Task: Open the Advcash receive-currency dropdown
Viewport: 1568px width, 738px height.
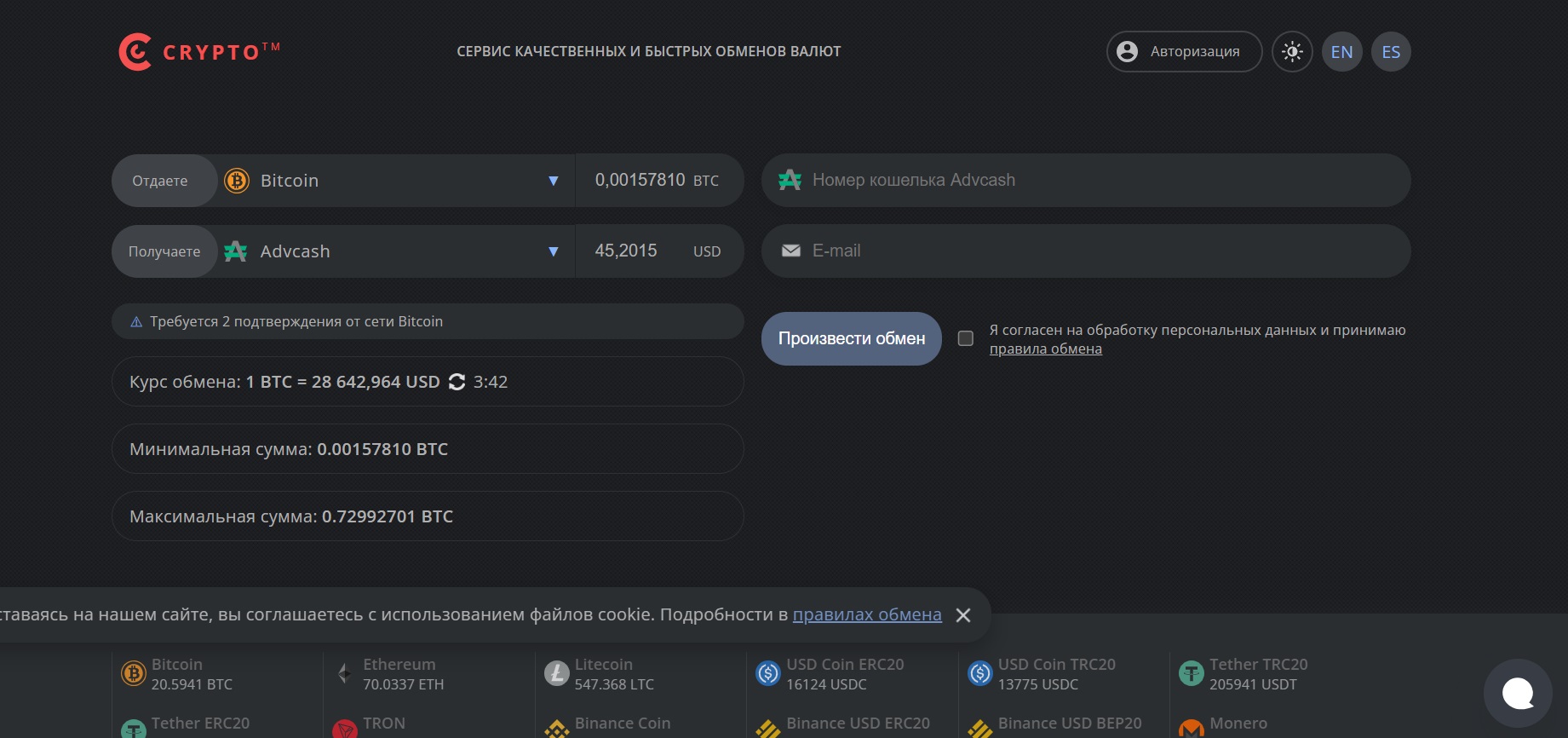Action: tap(395, 251)
